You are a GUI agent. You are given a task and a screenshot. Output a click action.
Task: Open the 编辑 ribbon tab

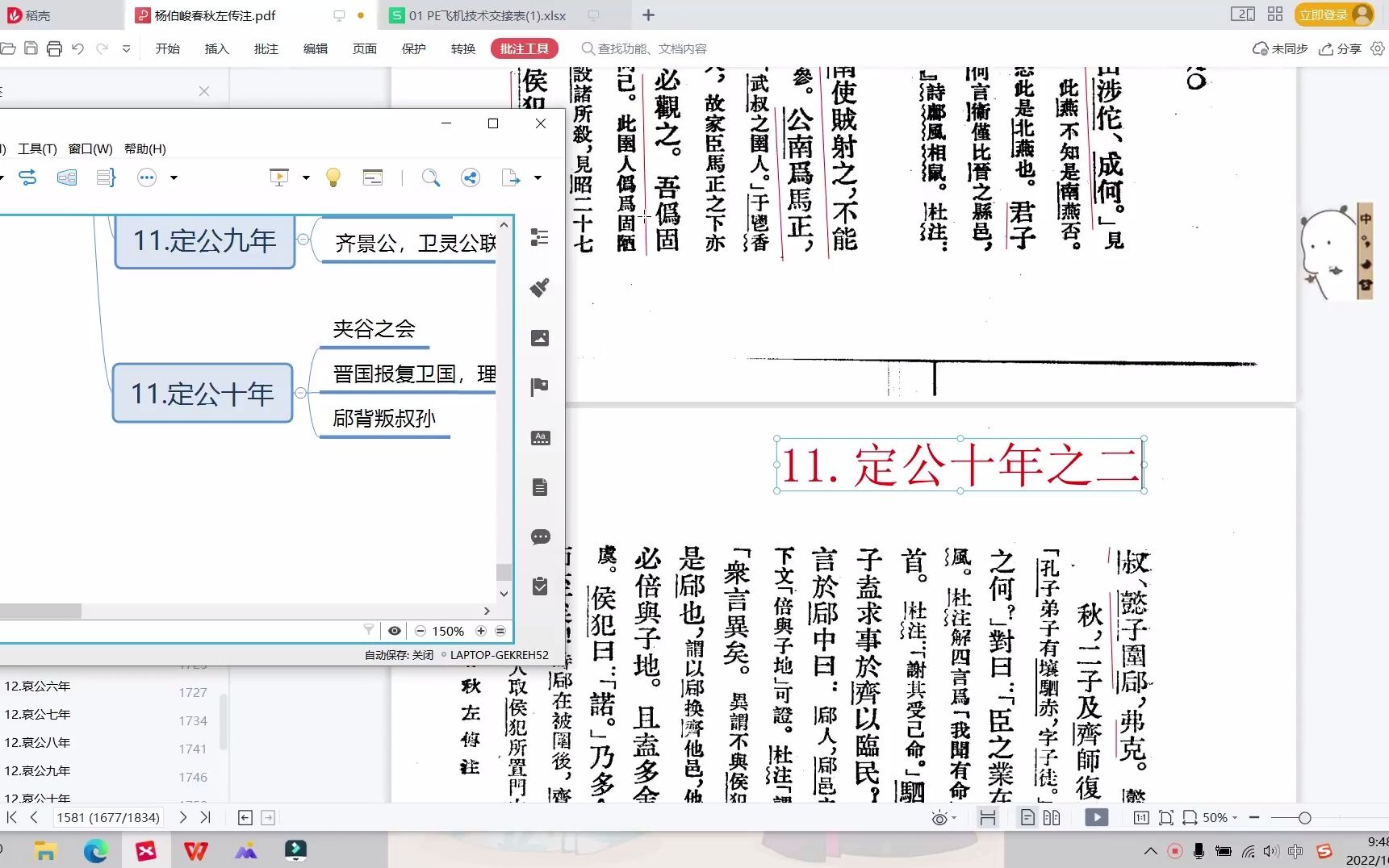pos(316,48)
